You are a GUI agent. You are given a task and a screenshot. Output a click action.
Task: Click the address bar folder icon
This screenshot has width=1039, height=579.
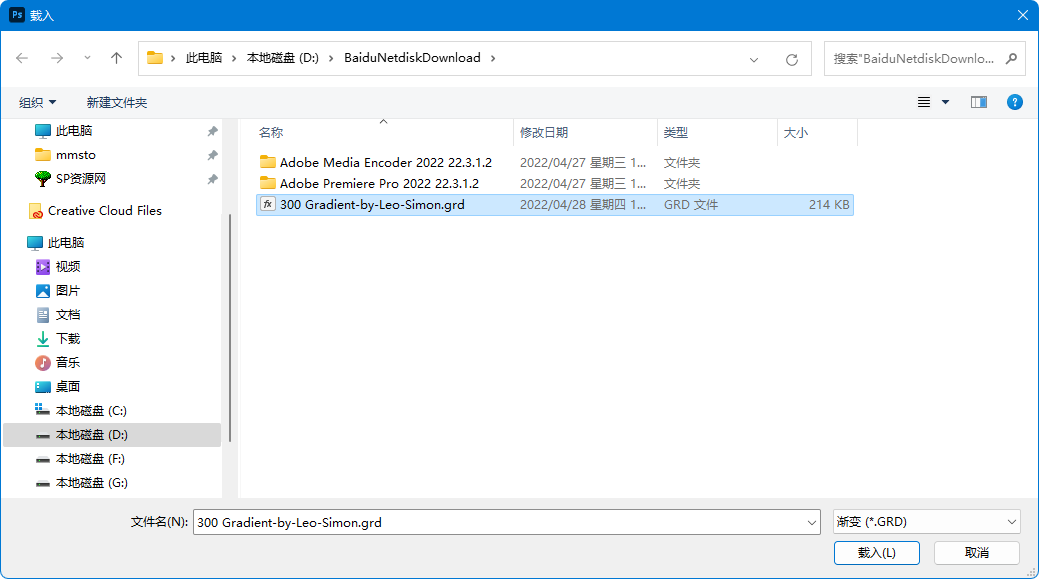155,58
